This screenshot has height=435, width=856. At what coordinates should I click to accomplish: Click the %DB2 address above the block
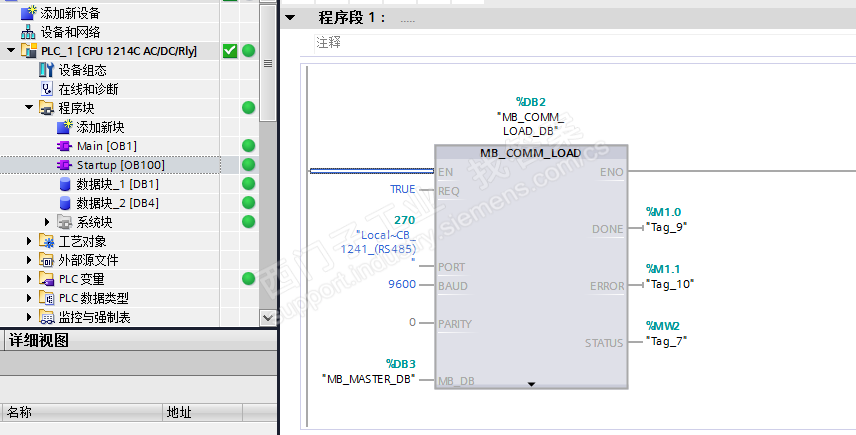click(531, 102)
